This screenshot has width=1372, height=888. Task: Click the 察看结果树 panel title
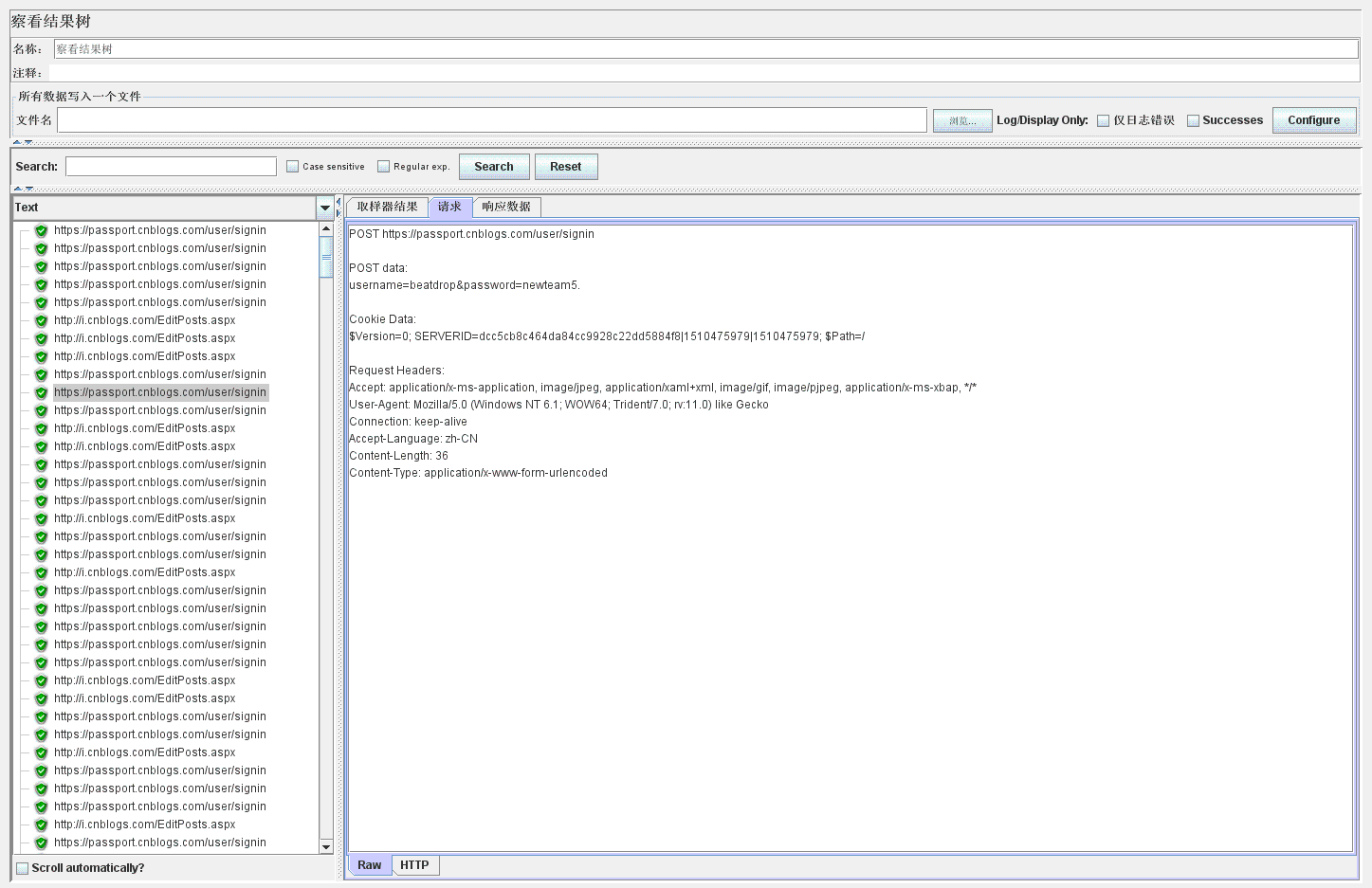point(51,22)
